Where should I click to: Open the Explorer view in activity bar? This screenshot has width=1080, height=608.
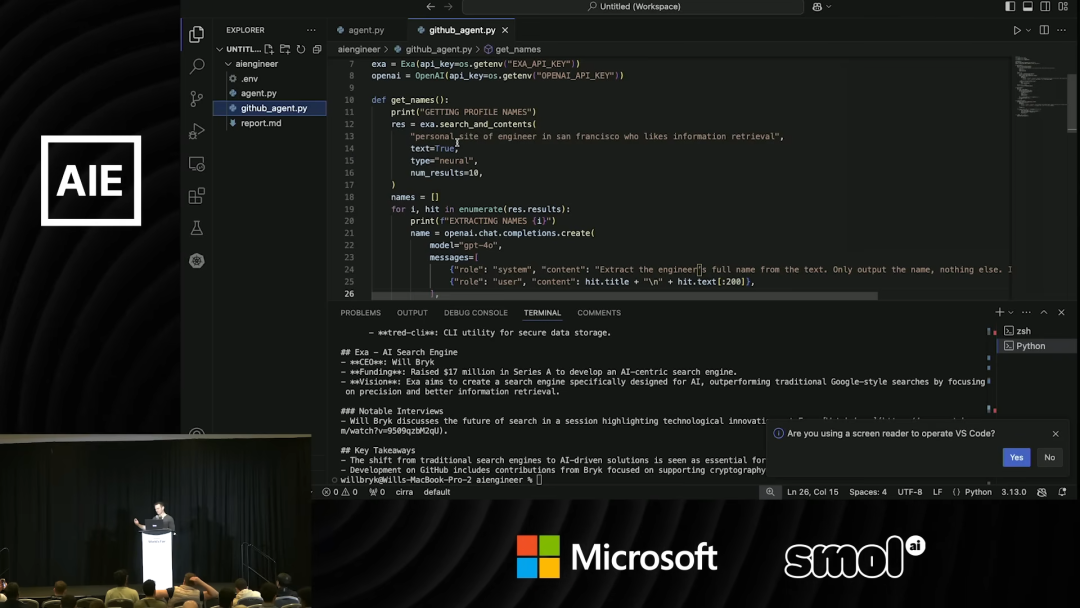coord(196,34)
